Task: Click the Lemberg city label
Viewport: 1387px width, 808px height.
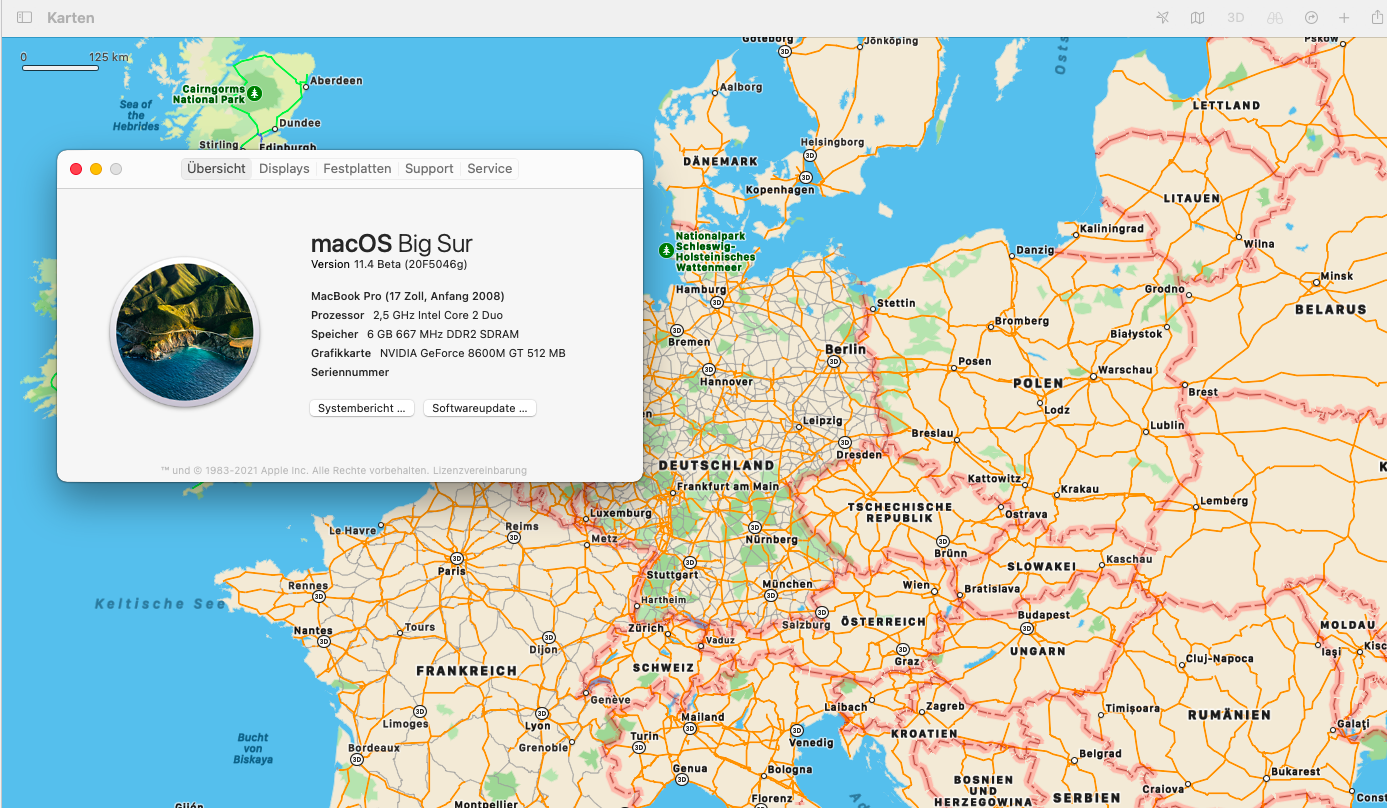Action: (x=1224, y=501)
